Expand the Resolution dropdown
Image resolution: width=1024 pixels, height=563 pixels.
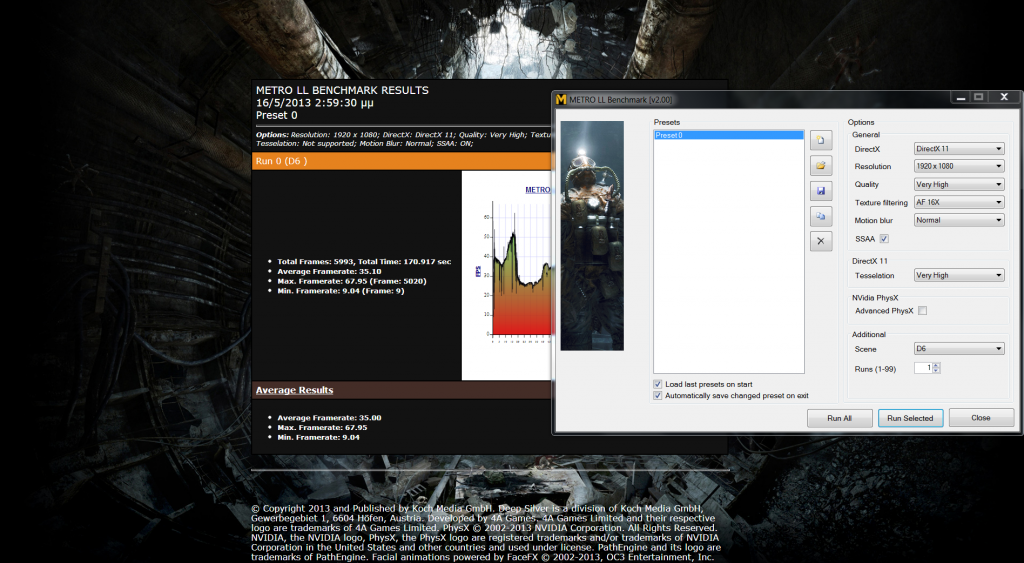[959, 167]
